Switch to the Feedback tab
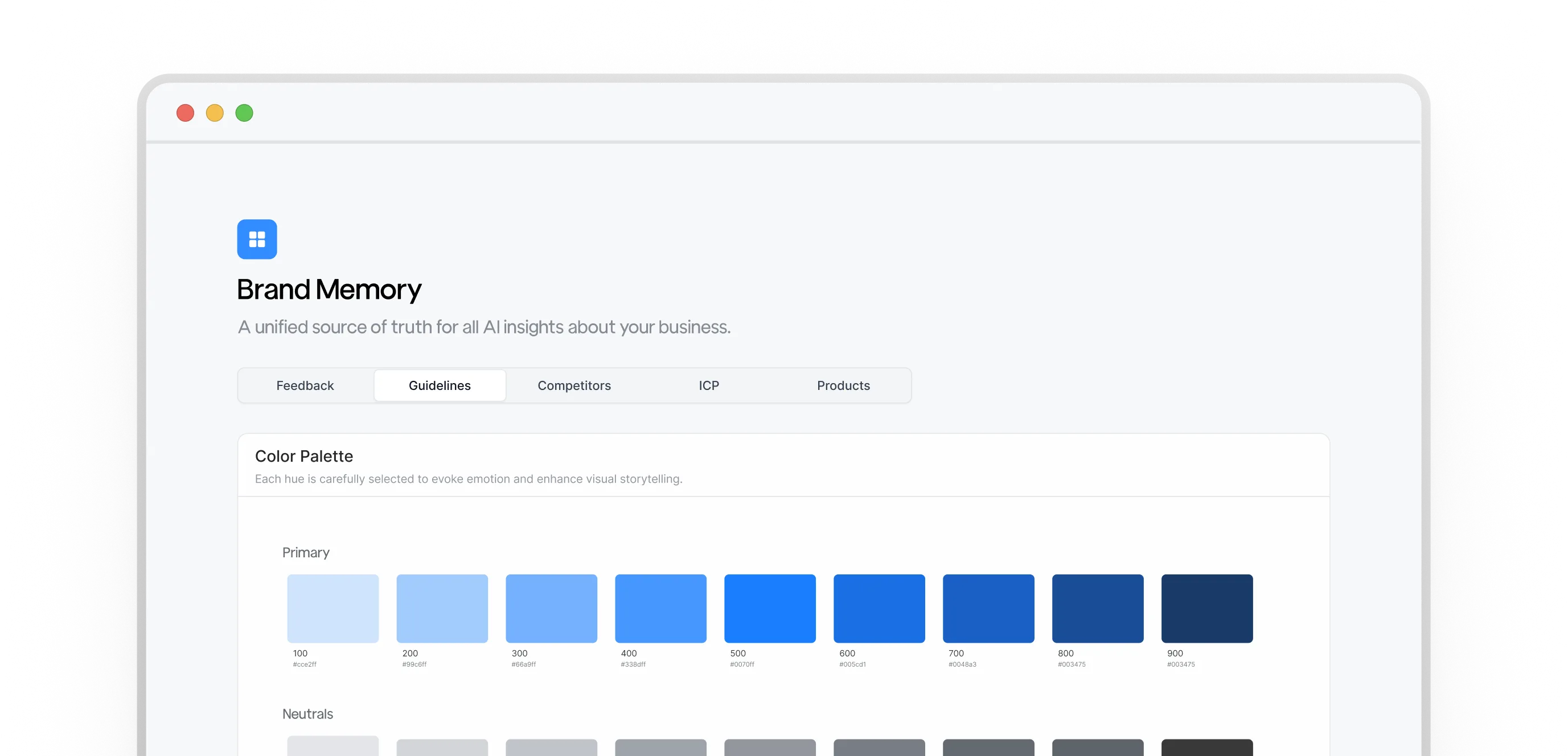Image resolution: width=1568 pixels, height=756 pixels. click(305, 385)
